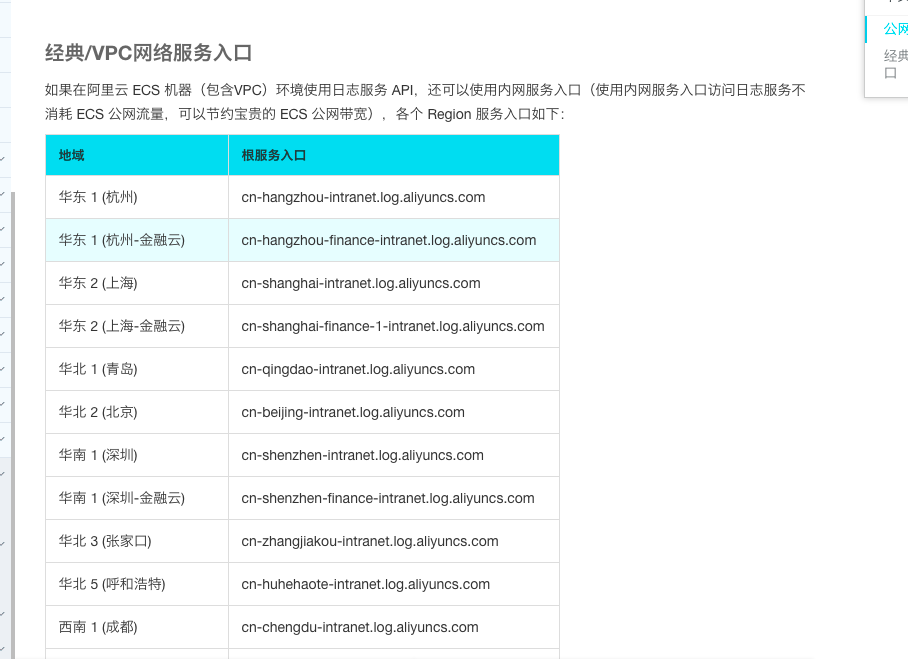Screen dimensions: 908x659
Task: Select cn-hangzhou-intranet.log.aliyuncs.com endpoint
Action: coord(363,197)
